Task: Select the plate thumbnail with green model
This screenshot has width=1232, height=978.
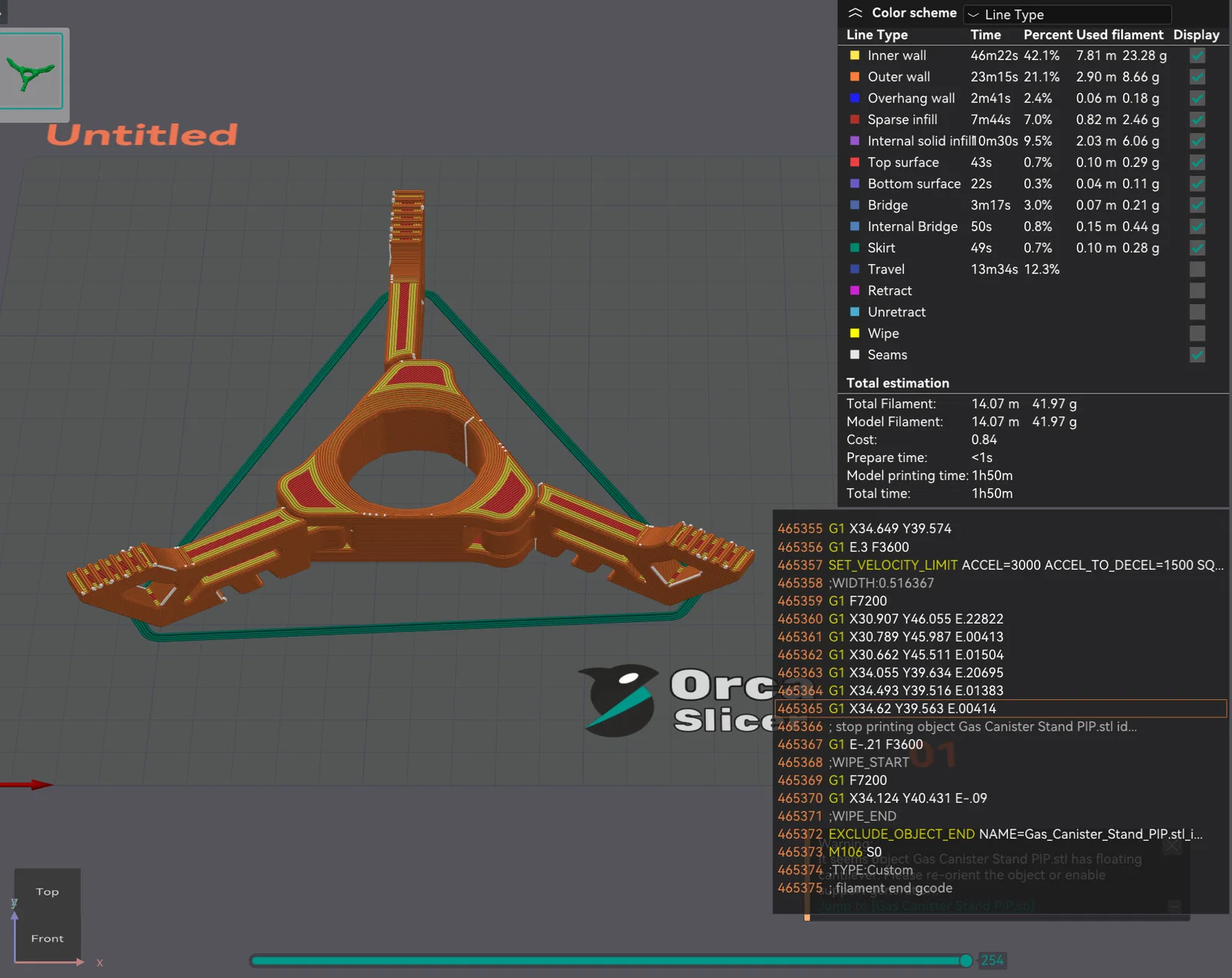Action: (x=31, y=72)
